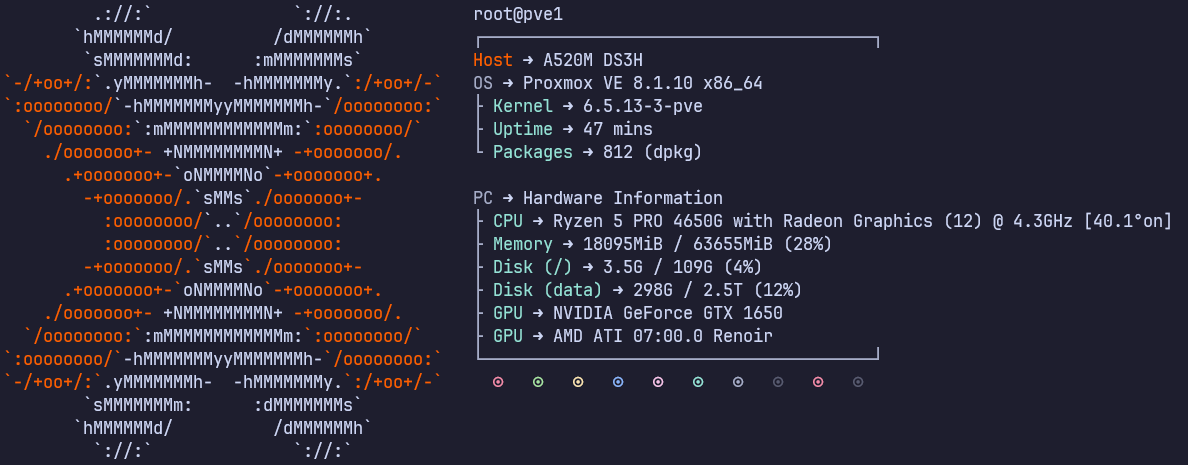
Task: Click the blue color dot
Action: [x=618, y=382]
